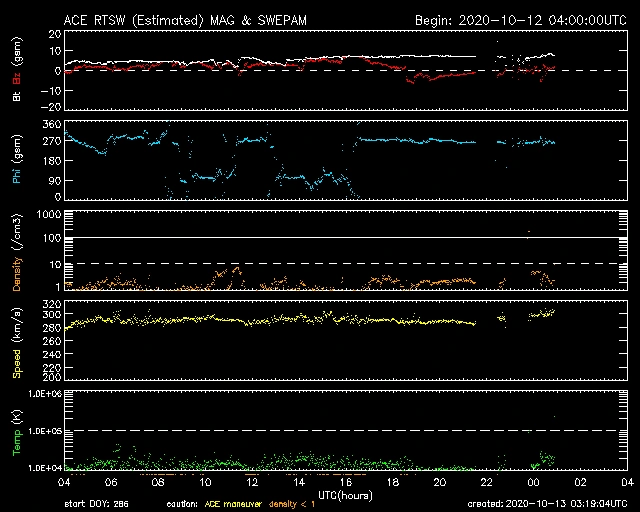Image resolution: width=640 pixels, height=512 pixels.
Task: Click the "1000" tick on the Density axis
Action: pos(49,214)
